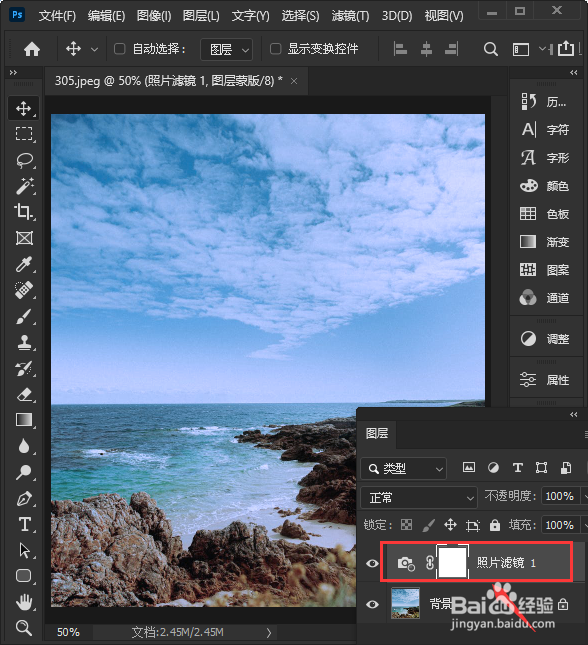588x645 pixels.
Task: Open the 字符 panel button
Action: point(545,130)
